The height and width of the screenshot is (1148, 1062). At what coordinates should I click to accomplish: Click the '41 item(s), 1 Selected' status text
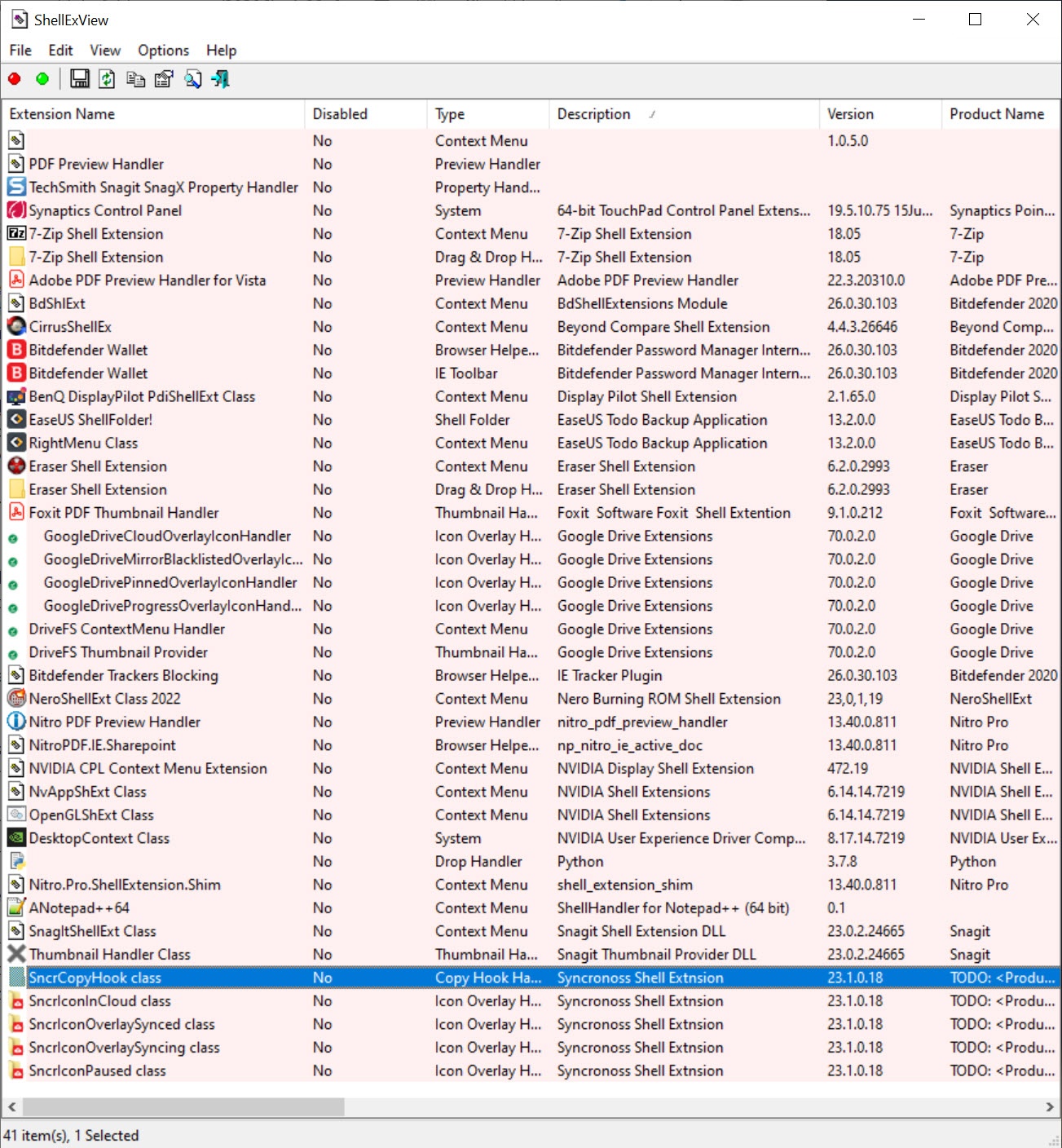click(x=72, y=1135)
